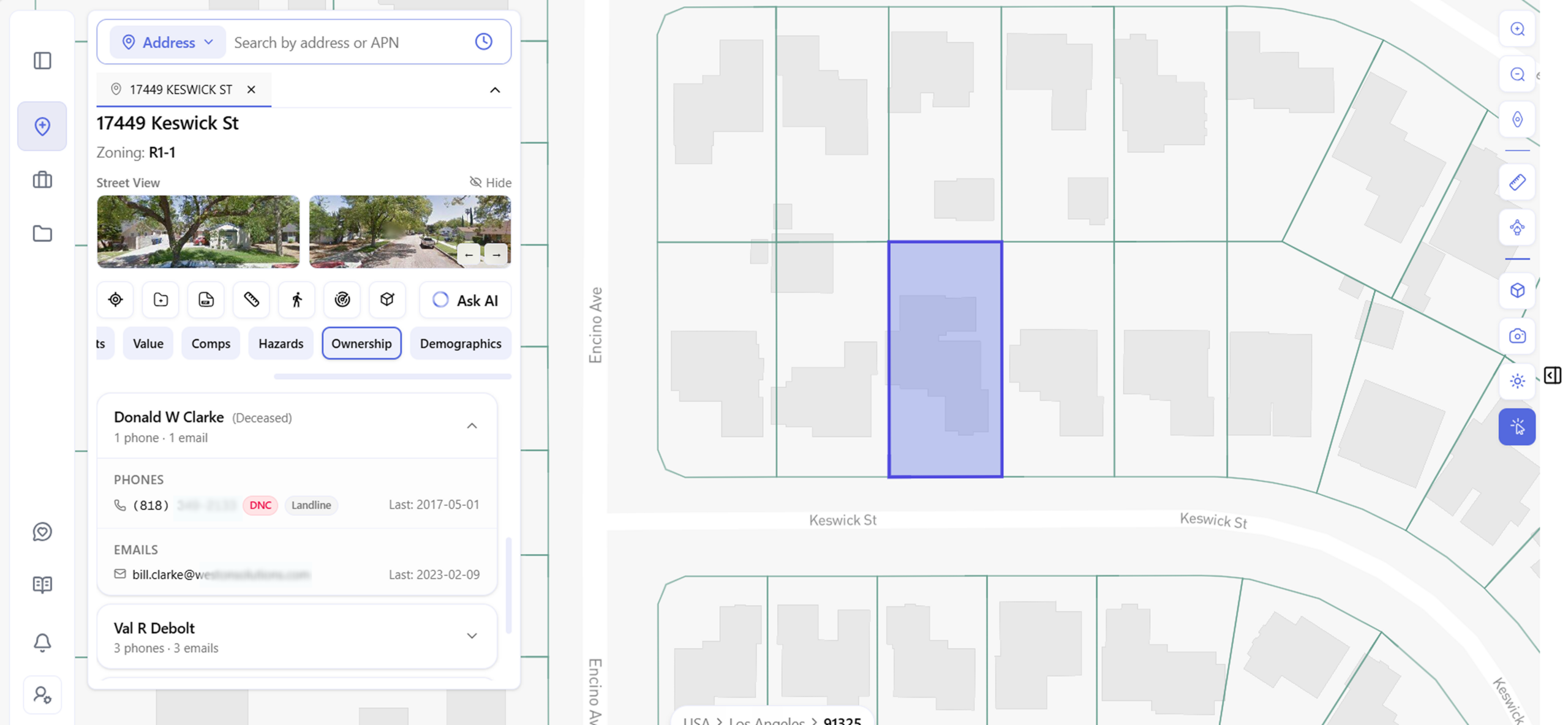Click the radar target icon
The height and width of the screenshot is (725, 1568).
click(x=342, y=299)
